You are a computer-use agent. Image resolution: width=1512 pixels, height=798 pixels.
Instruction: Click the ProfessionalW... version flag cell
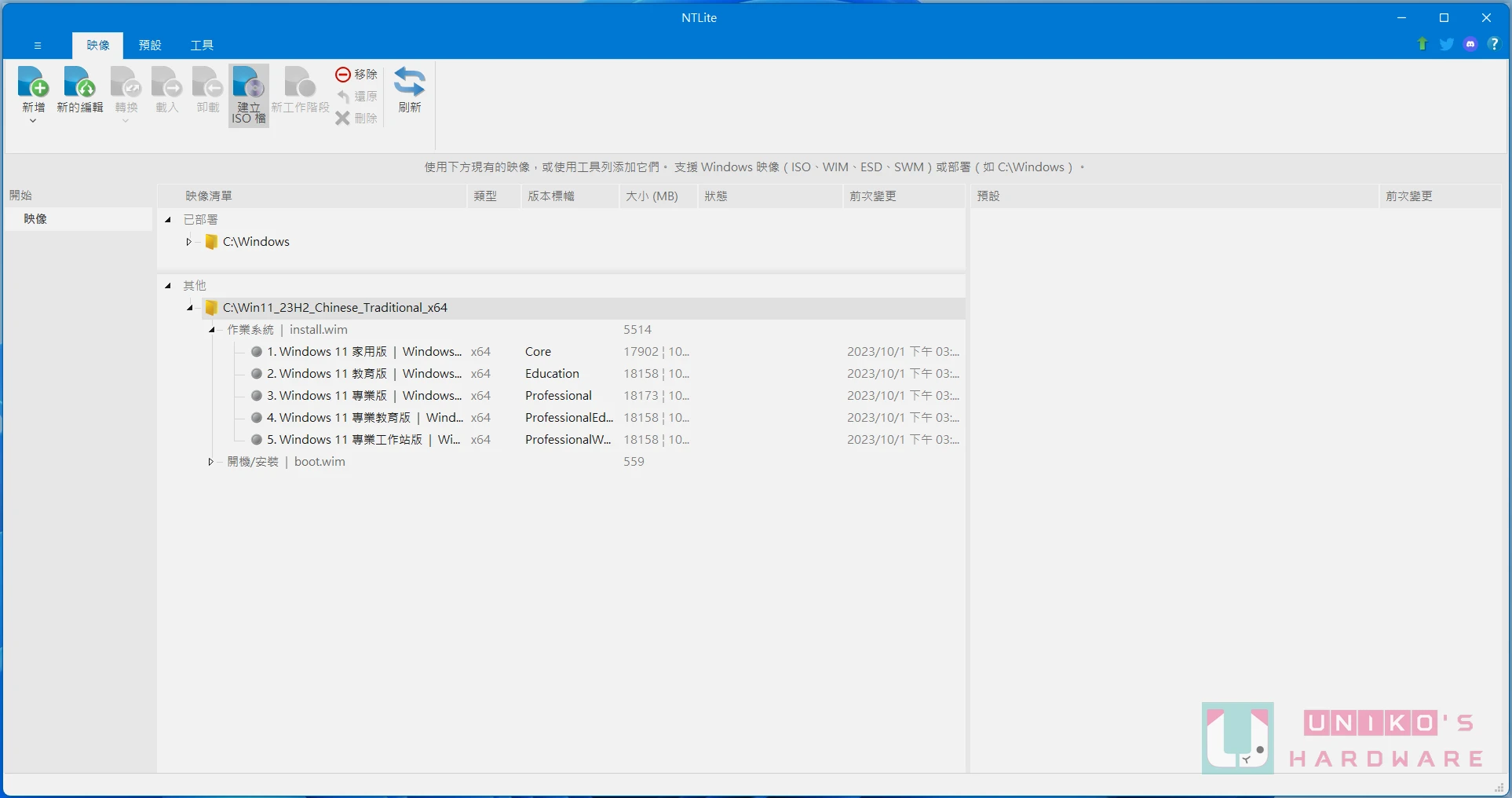[568, 440]
